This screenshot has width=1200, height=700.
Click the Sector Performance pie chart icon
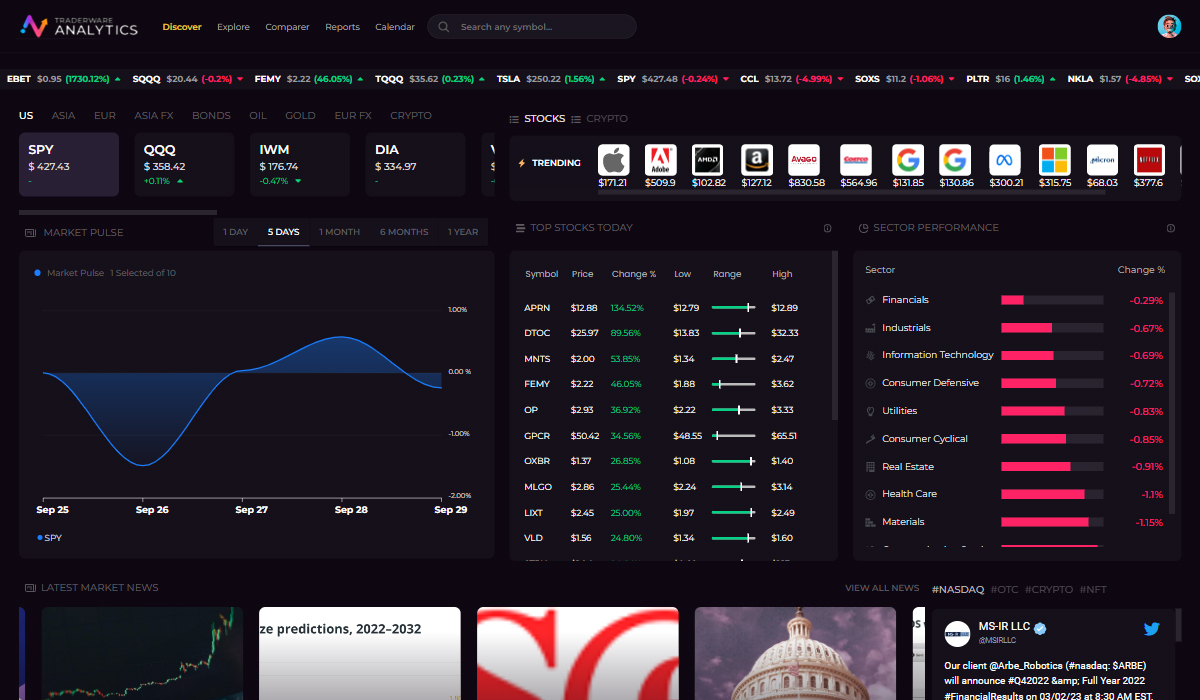[863, 228]
